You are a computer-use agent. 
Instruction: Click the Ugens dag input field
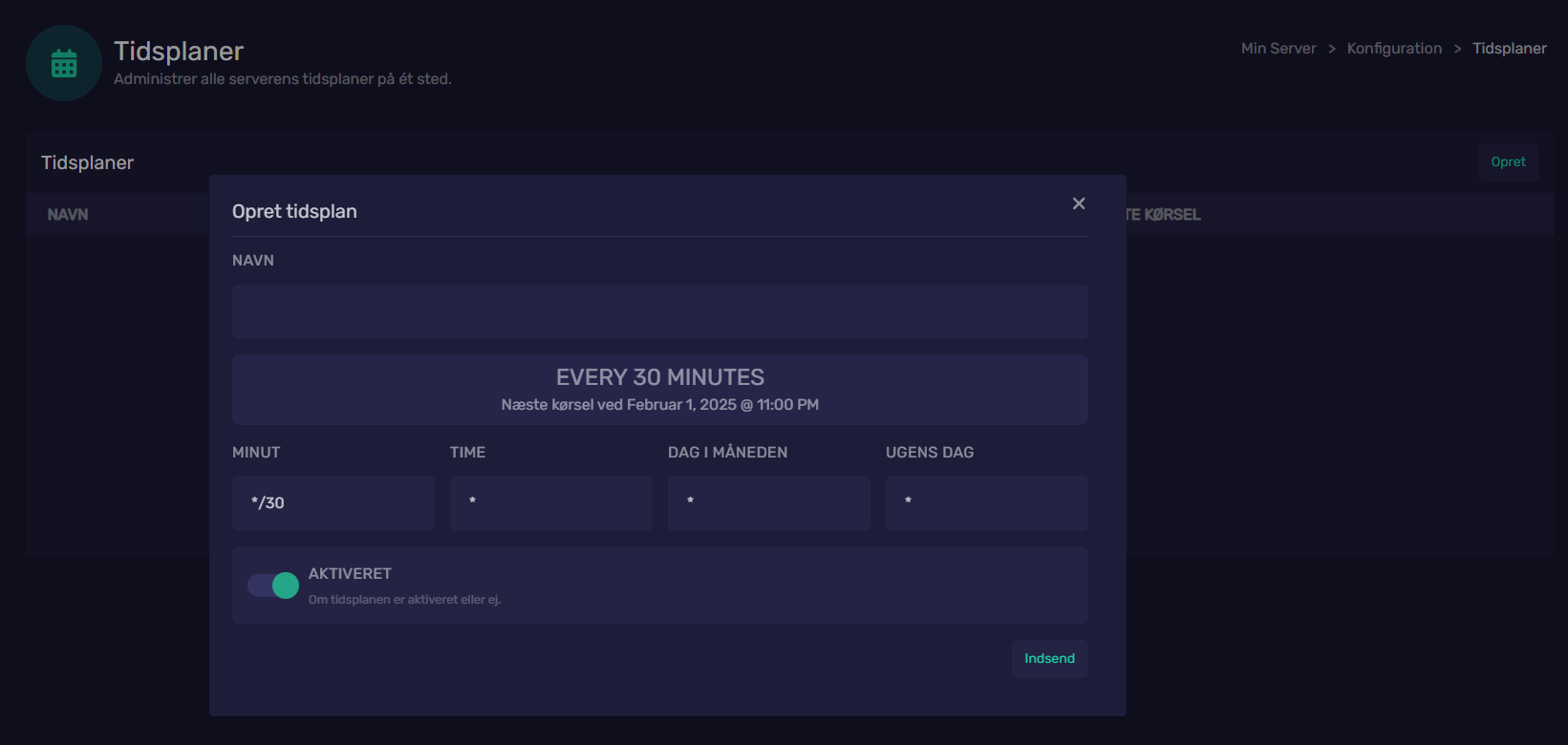pyautogui.click(x=986, y=503)
